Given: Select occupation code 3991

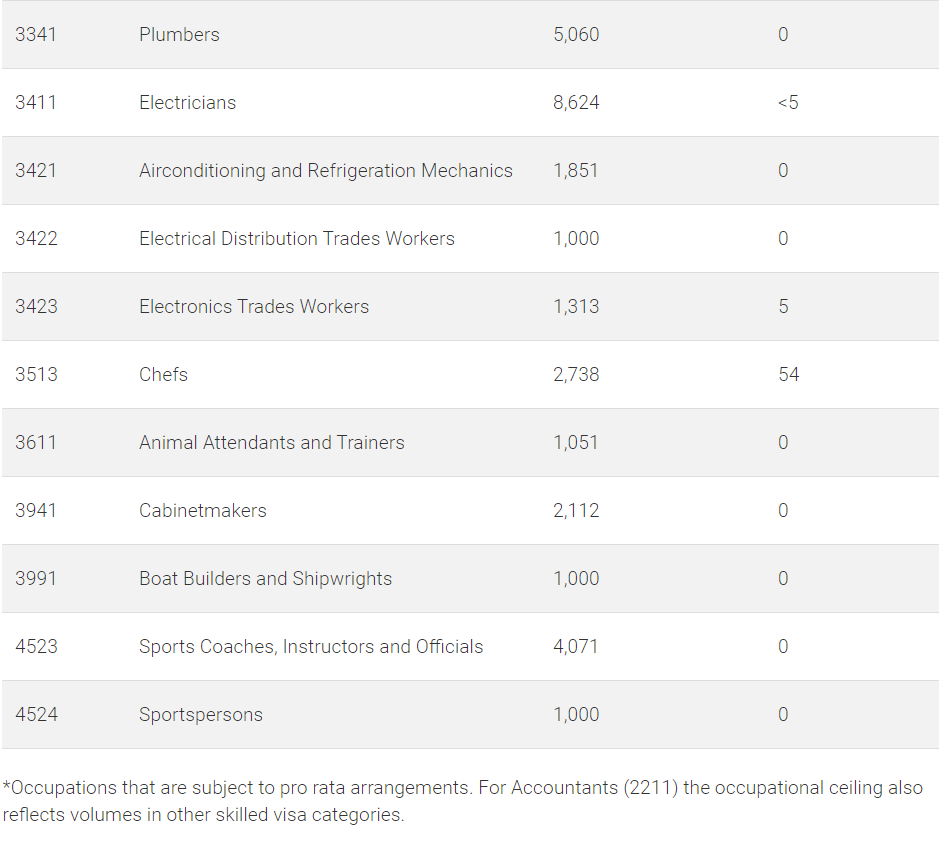Looking at the screenshot, I should pyautogui.click(x=36, y=579).
